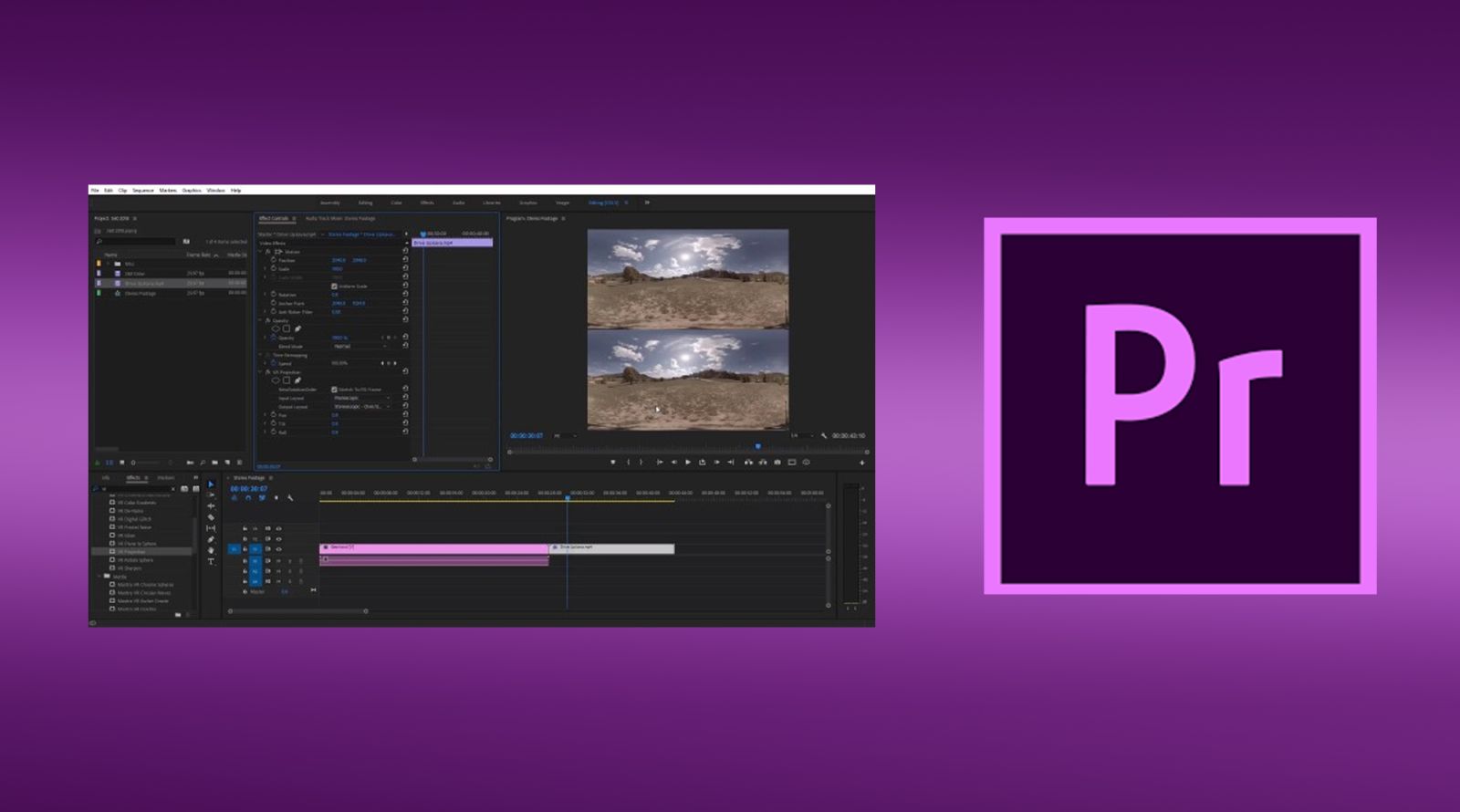Switch to the Effects panel tab
This screenshot has width=1460, height=812.
tap(133, 478)
